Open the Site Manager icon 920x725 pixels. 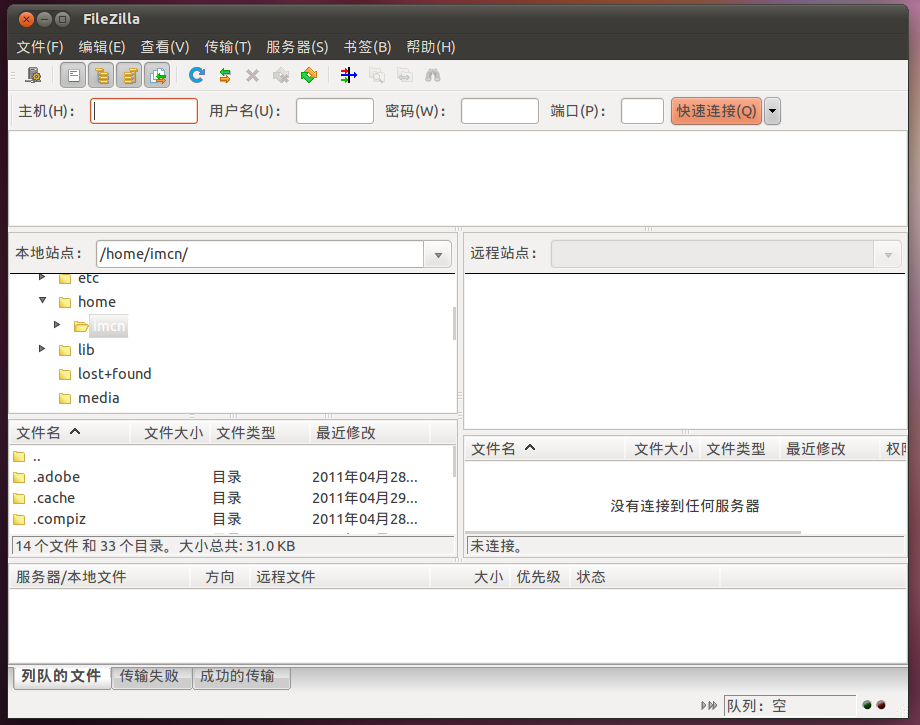33,75
